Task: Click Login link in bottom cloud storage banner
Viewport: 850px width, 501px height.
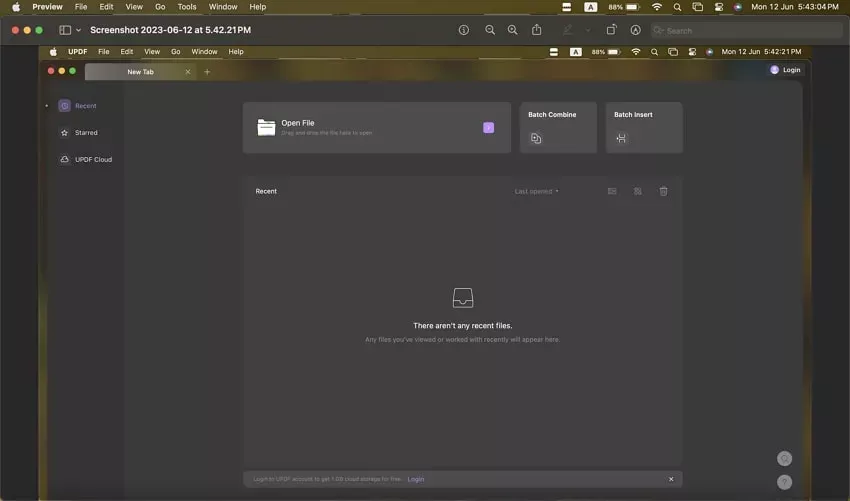Action: pos(416,479)
